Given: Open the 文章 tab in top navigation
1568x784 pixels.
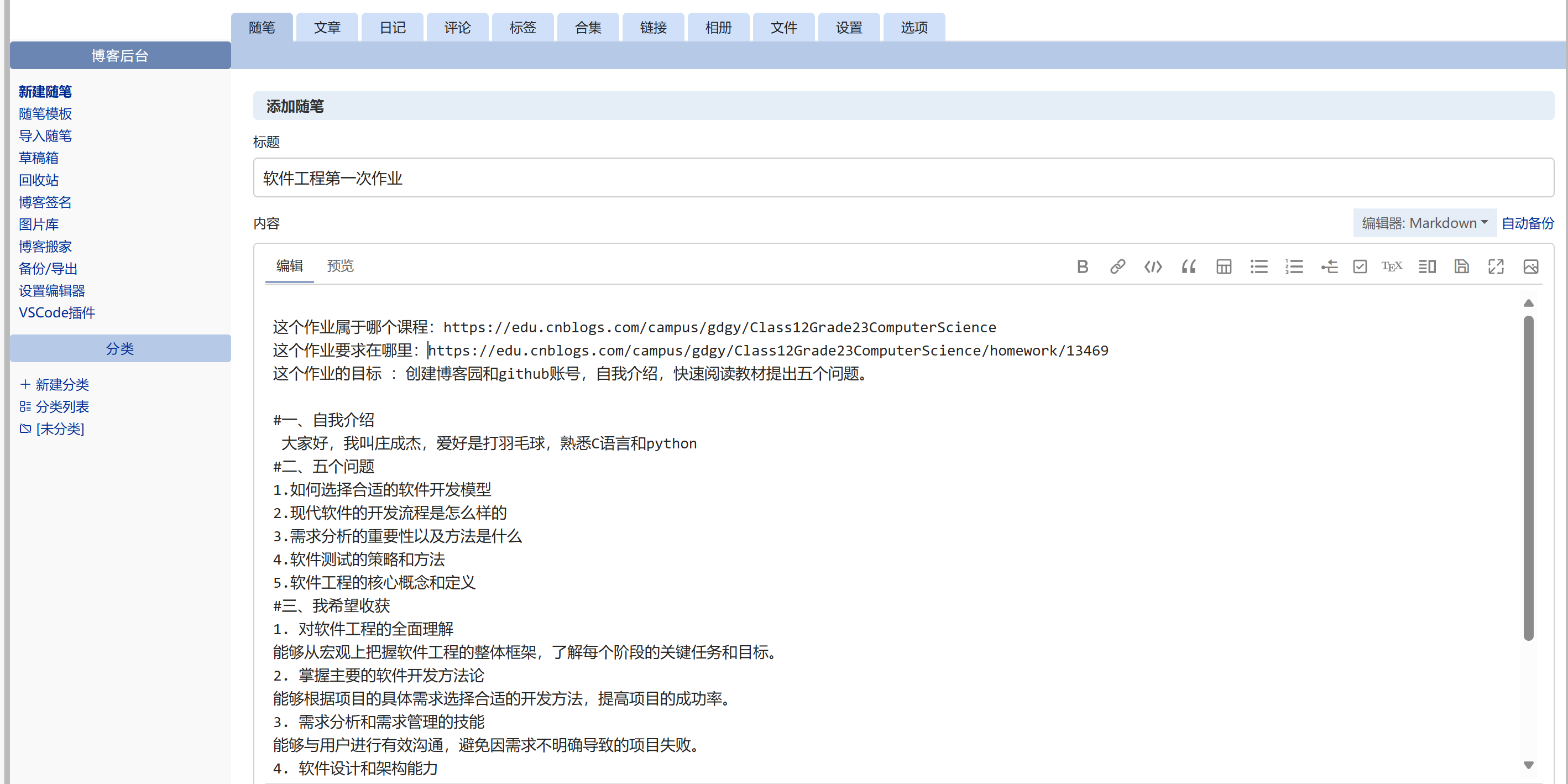Looking at the screenshot, I should click(327, 28).
